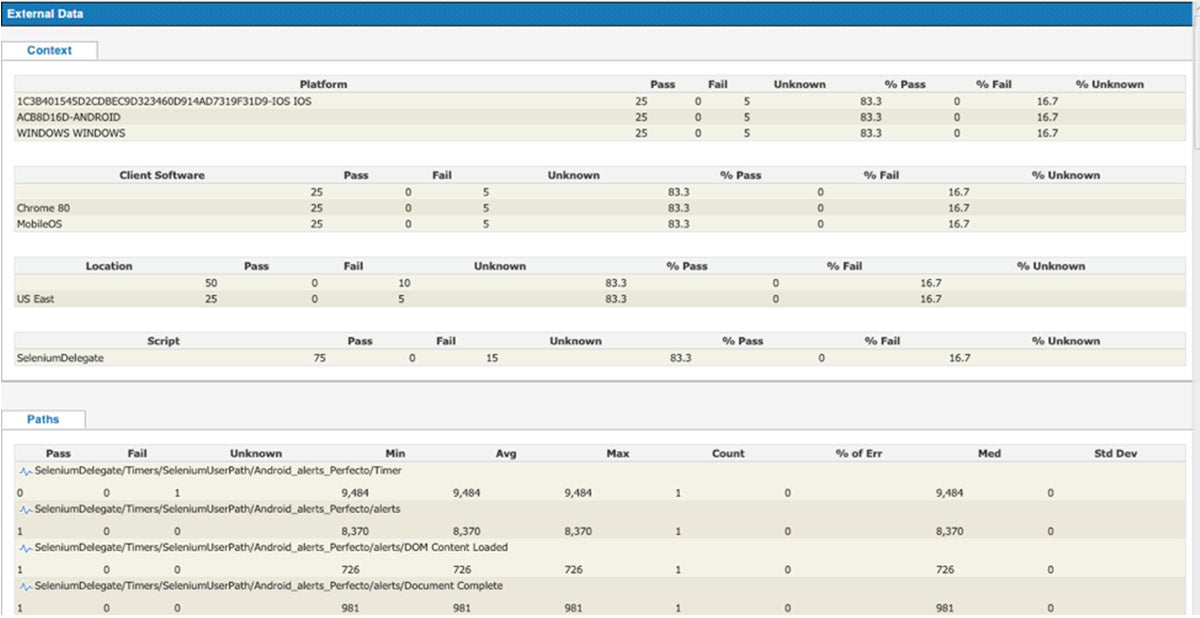Click the Platform column header
Viewport: 1200px width, 618px height.
click(323, 84)
